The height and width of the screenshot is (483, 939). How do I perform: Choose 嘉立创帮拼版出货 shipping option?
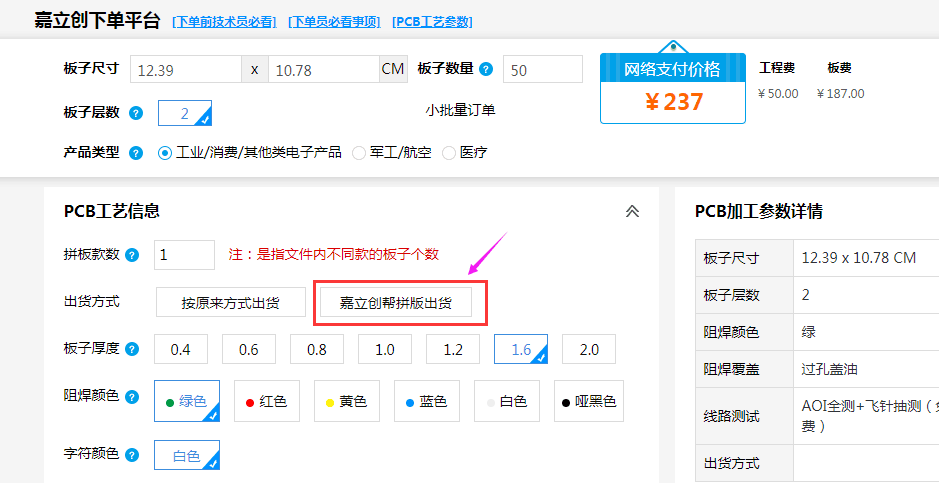click(395, 303)
